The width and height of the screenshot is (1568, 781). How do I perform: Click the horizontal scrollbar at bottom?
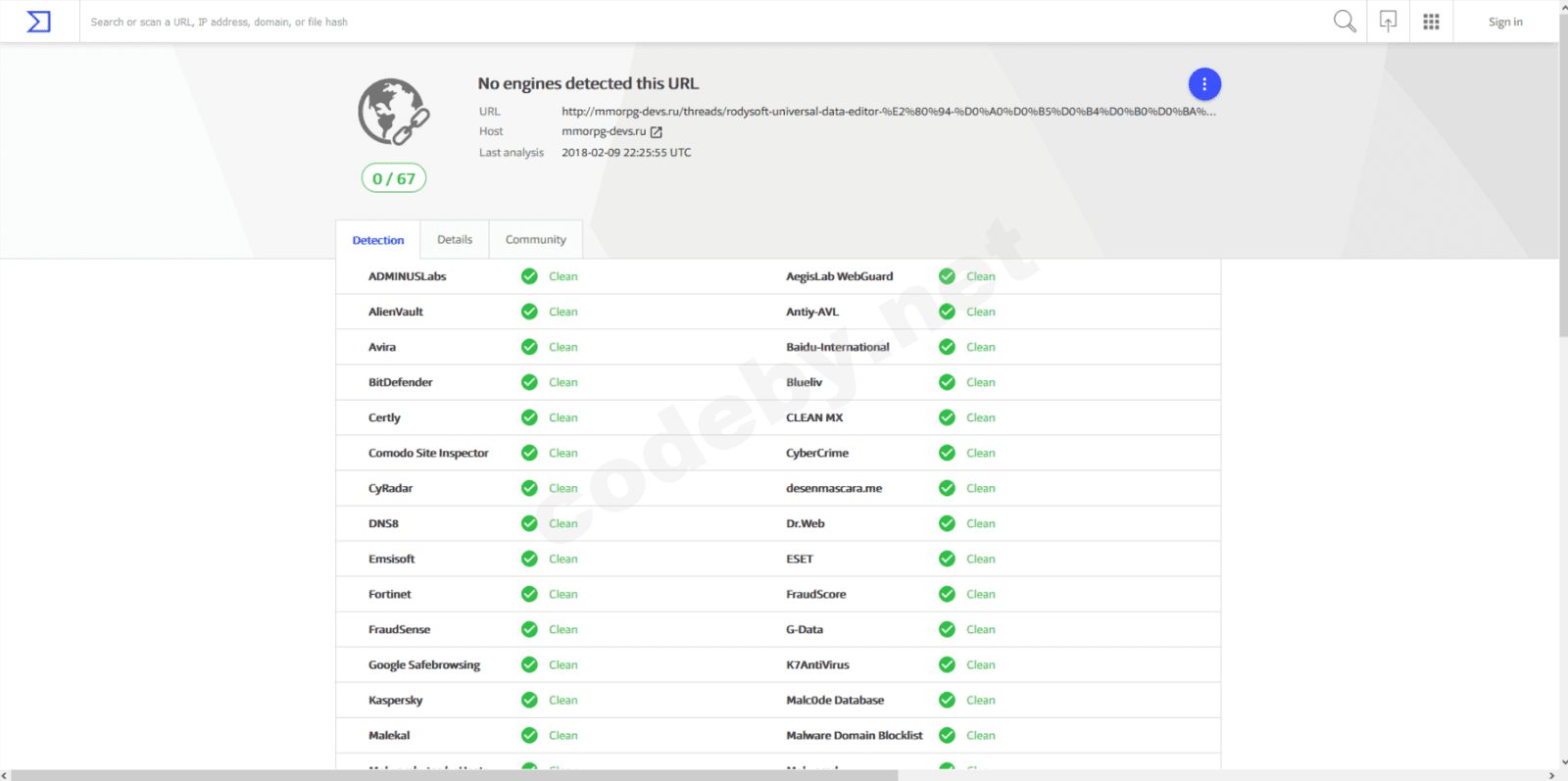point(455,775)
